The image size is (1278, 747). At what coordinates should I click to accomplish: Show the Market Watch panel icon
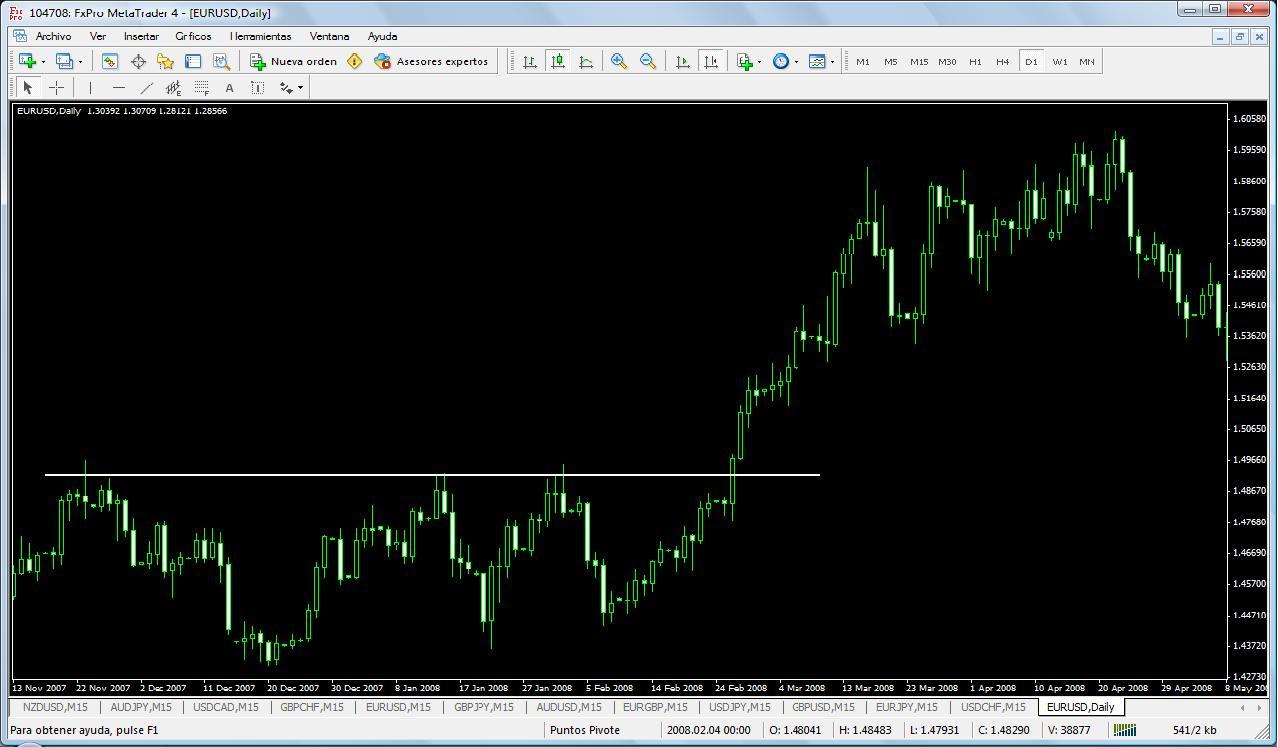[110, 61]
